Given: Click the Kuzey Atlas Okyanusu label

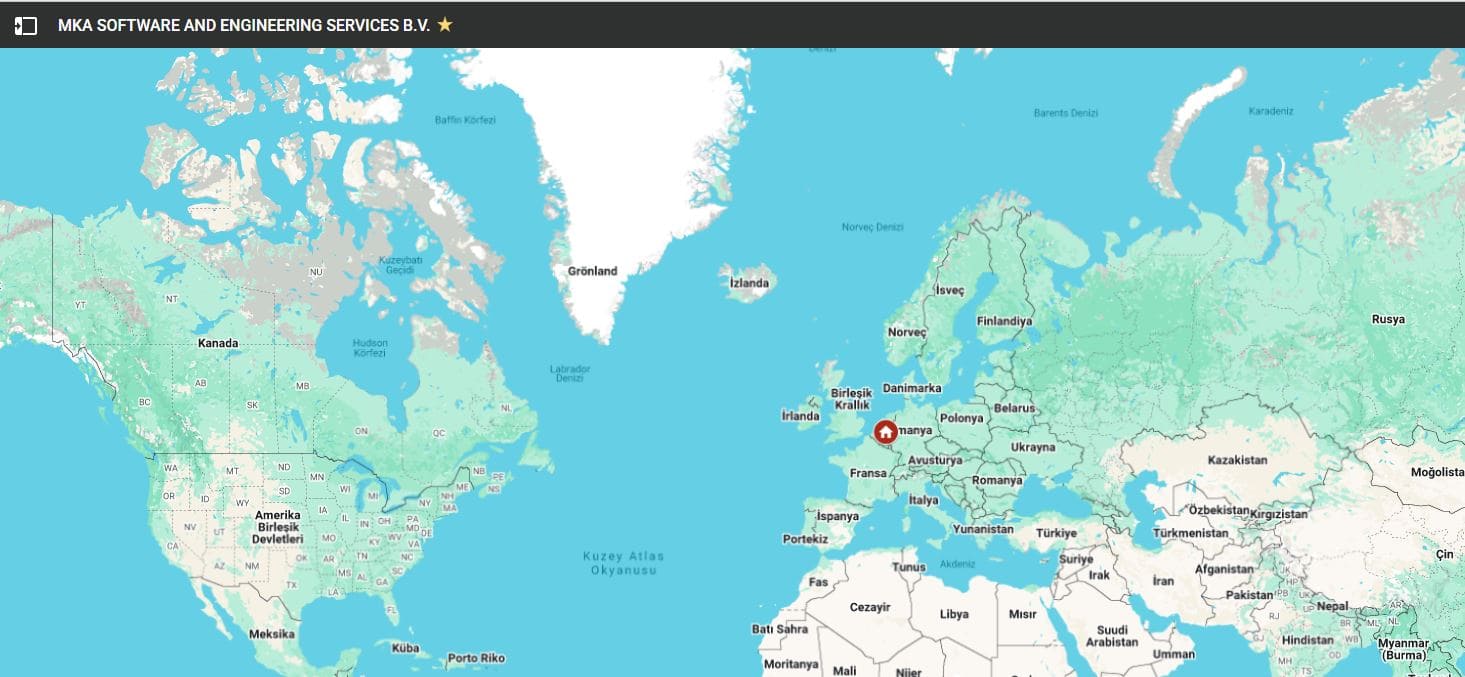Looking at the screenshot, I should pyautogui.click(x=623, y=563).
